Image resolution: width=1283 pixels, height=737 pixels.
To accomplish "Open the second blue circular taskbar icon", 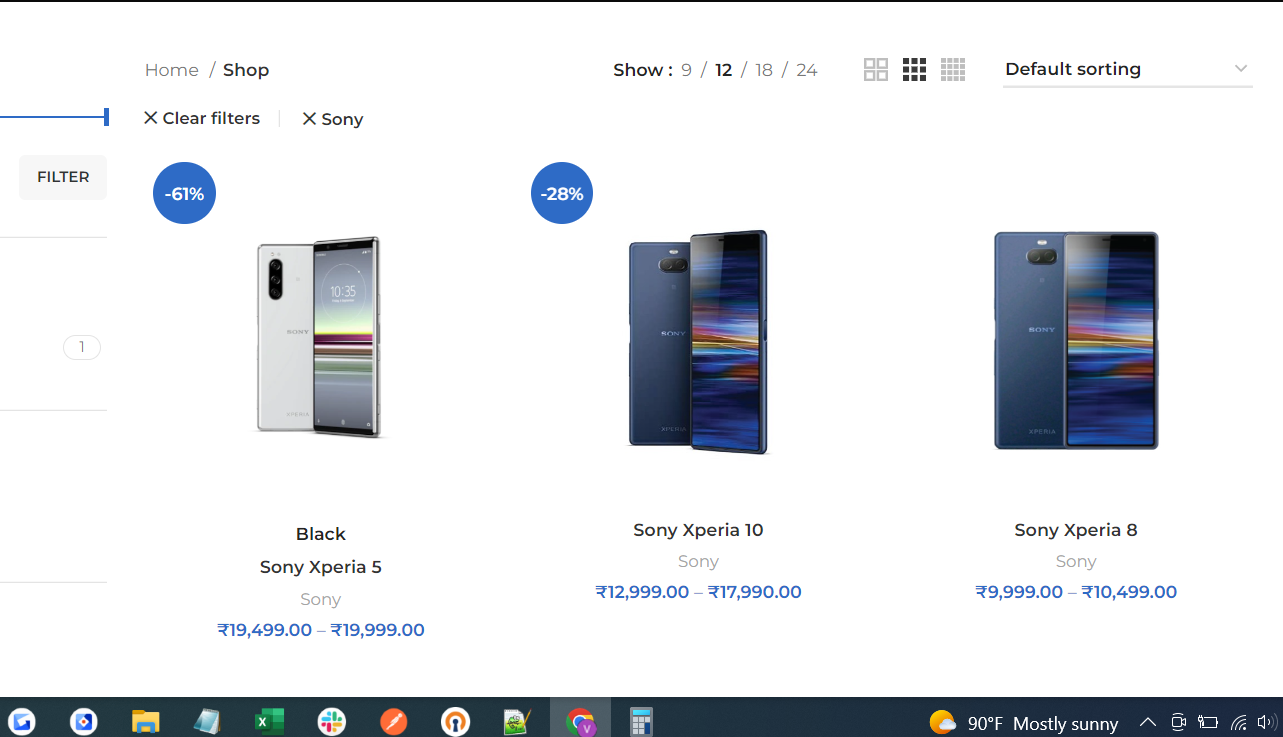I will (x=84, y=721).
